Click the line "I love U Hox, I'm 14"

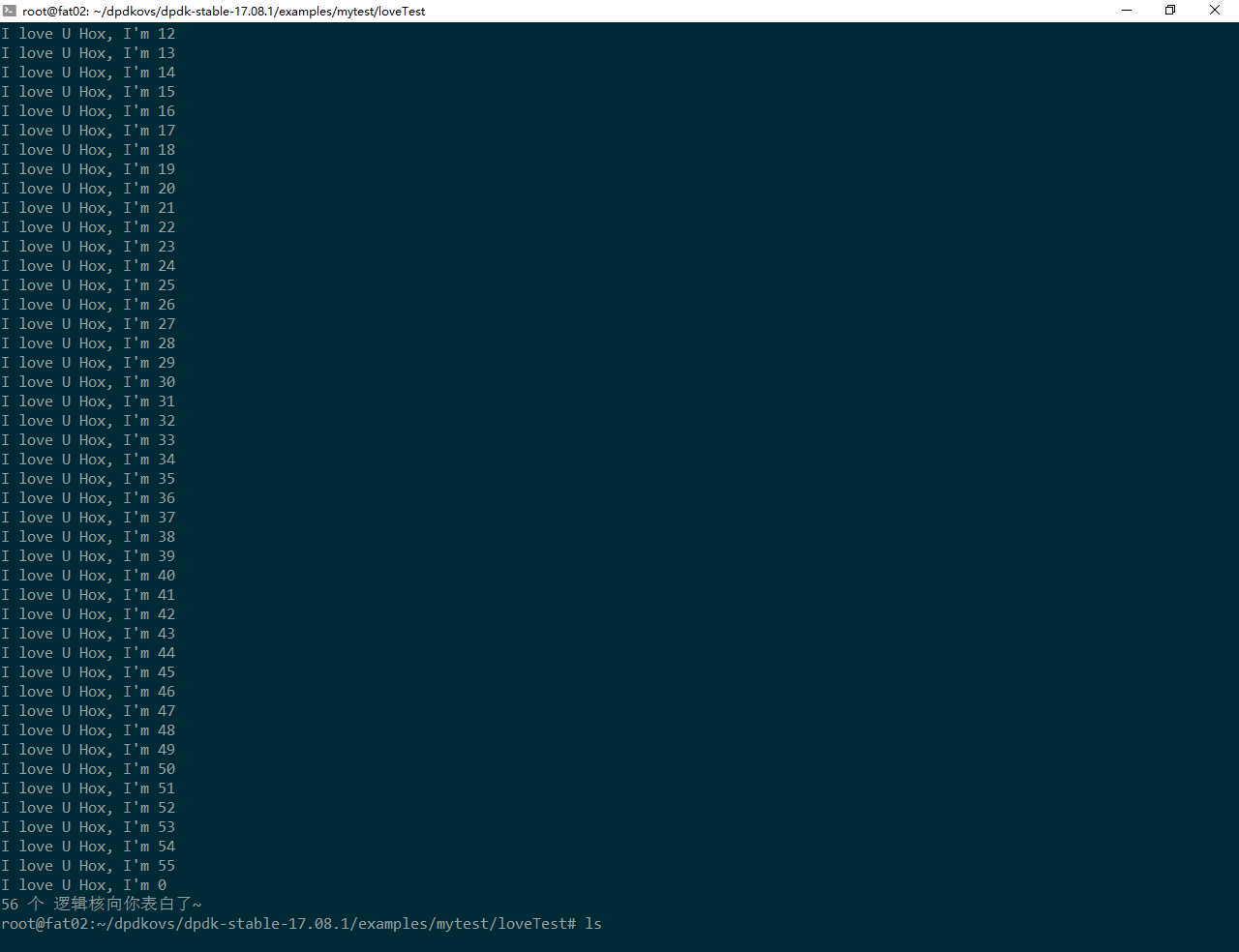pos(88,73)
